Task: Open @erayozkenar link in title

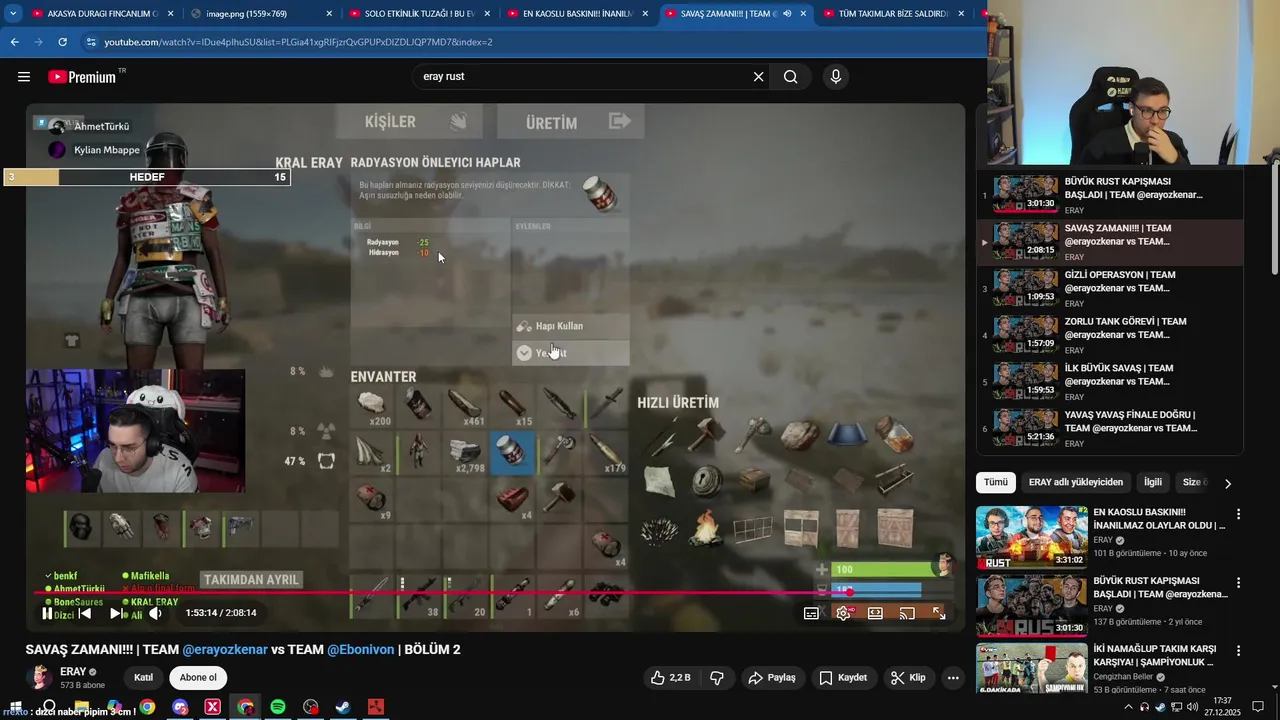Action: tap(225, 649)
